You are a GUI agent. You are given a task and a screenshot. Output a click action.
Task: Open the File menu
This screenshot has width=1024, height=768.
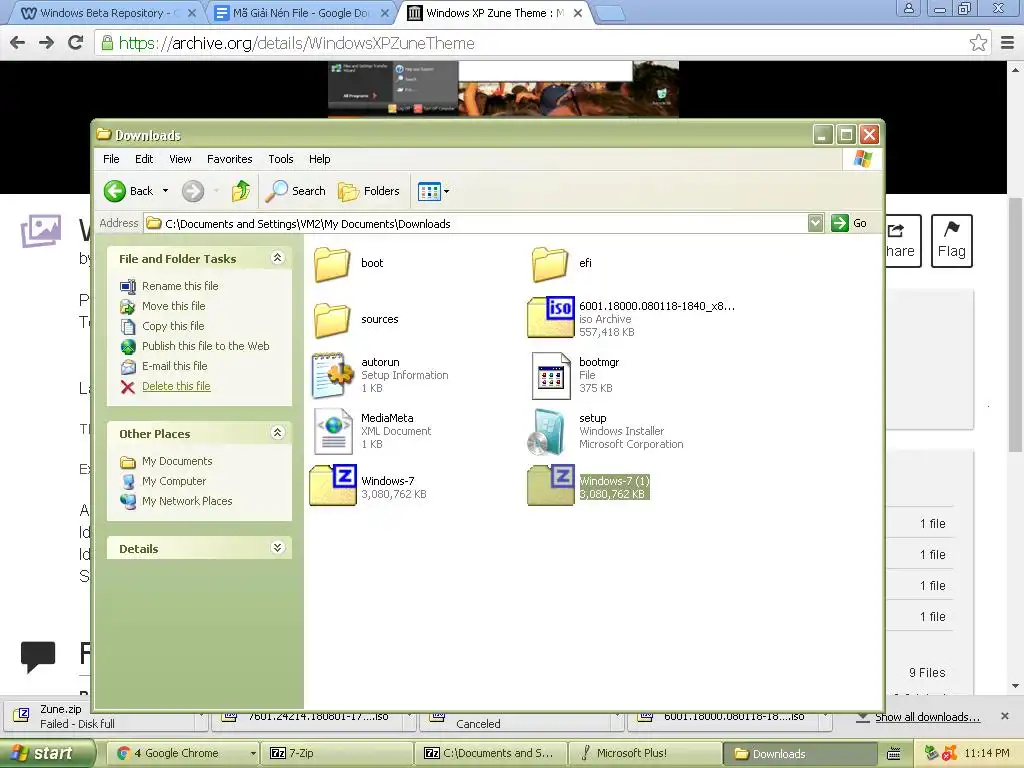point(111,159)
